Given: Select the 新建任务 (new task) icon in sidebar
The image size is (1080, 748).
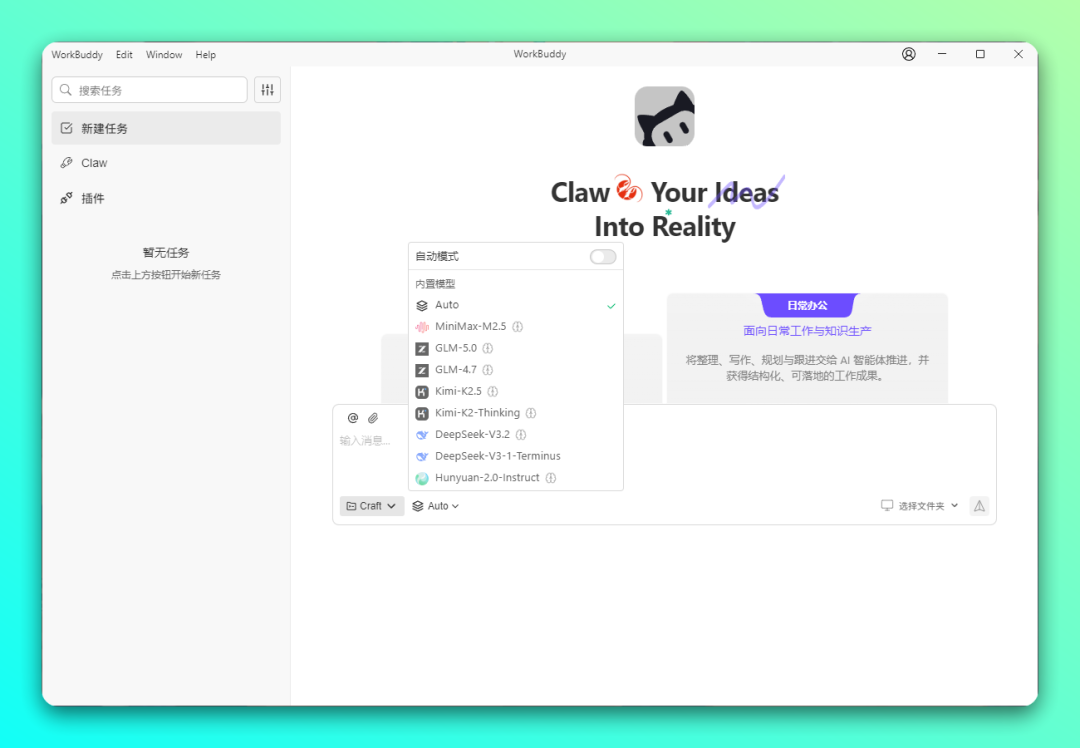Looking at the screenshot, I should [65, 127].
